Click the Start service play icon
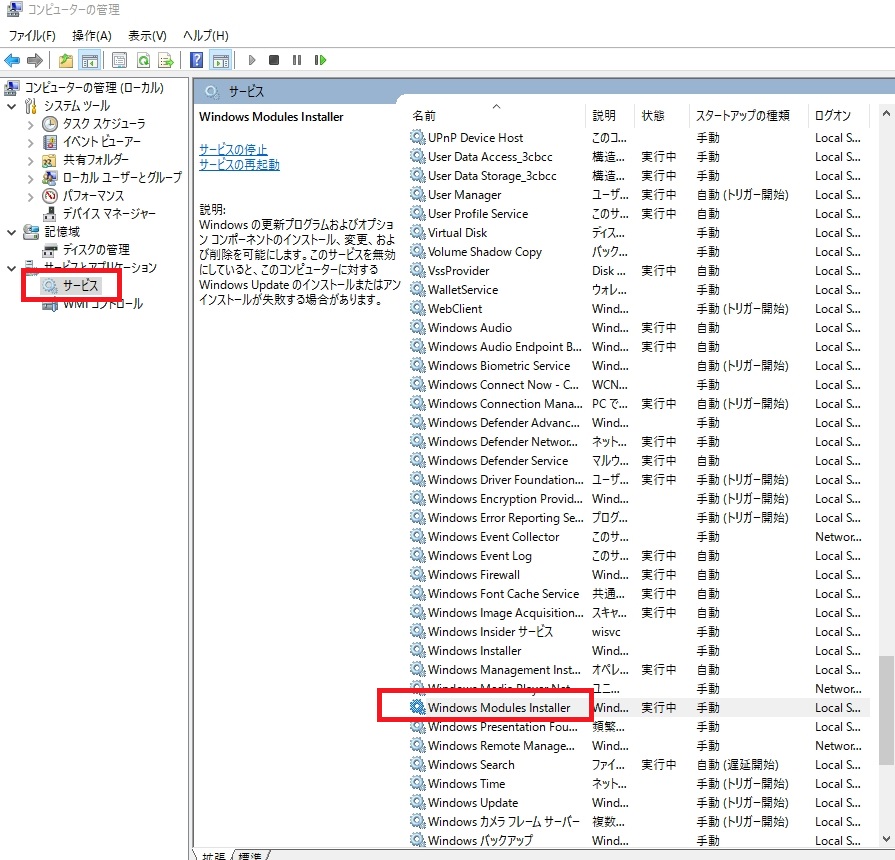Screen dimensions: 895x860 pyautogui.click(x=252, y=60)
